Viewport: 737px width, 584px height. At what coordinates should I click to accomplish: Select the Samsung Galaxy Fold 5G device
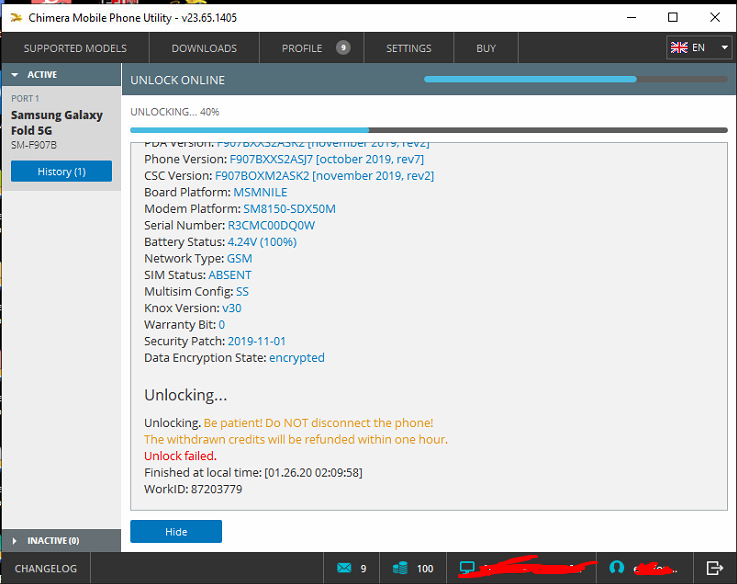pos(57,122)
